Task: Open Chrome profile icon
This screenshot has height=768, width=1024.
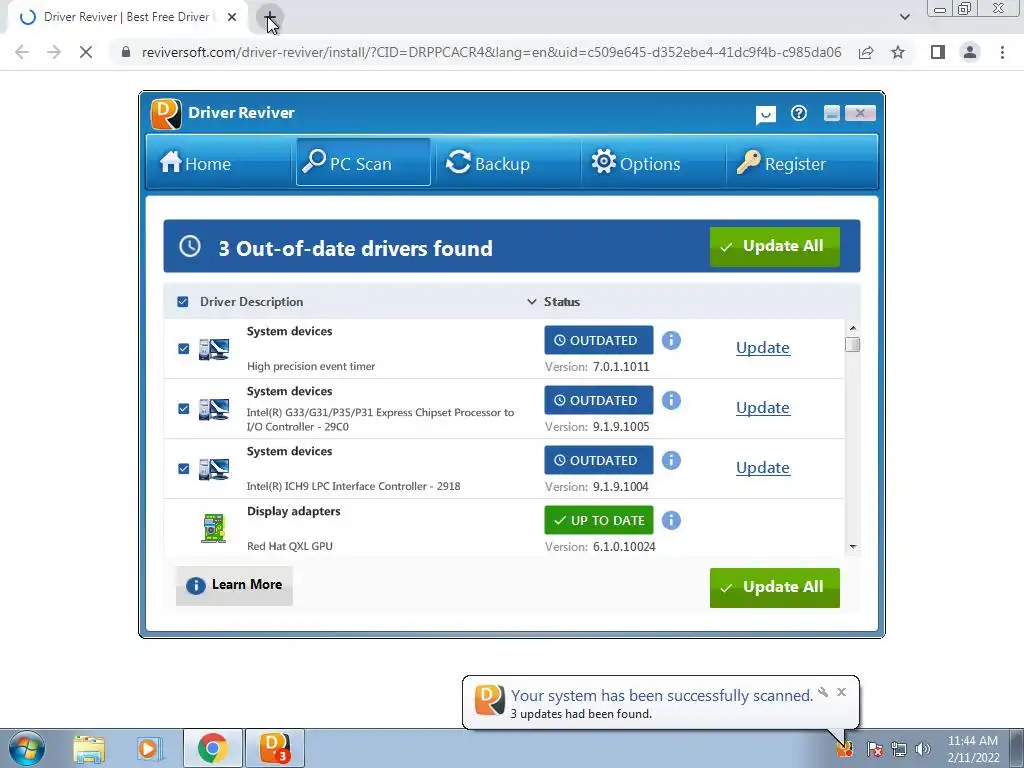Action: pyautogui.click(x=970, y=52)
